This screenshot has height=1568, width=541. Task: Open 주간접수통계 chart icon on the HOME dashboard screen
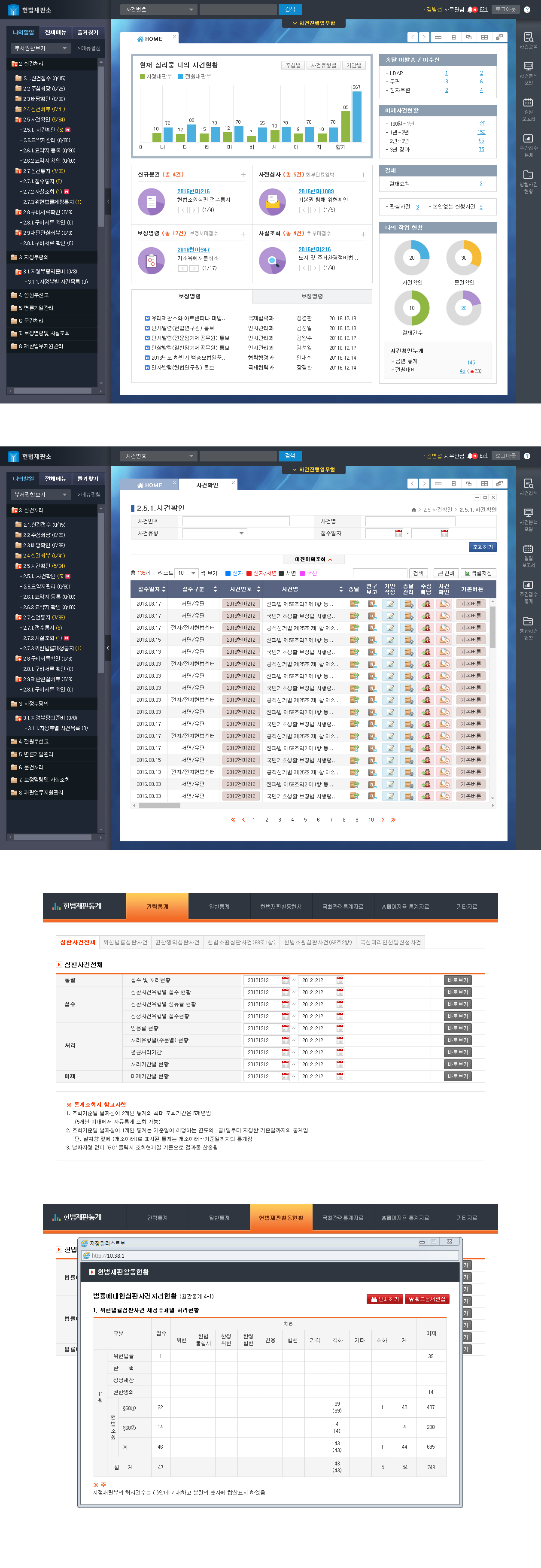(x=528, y=138)
